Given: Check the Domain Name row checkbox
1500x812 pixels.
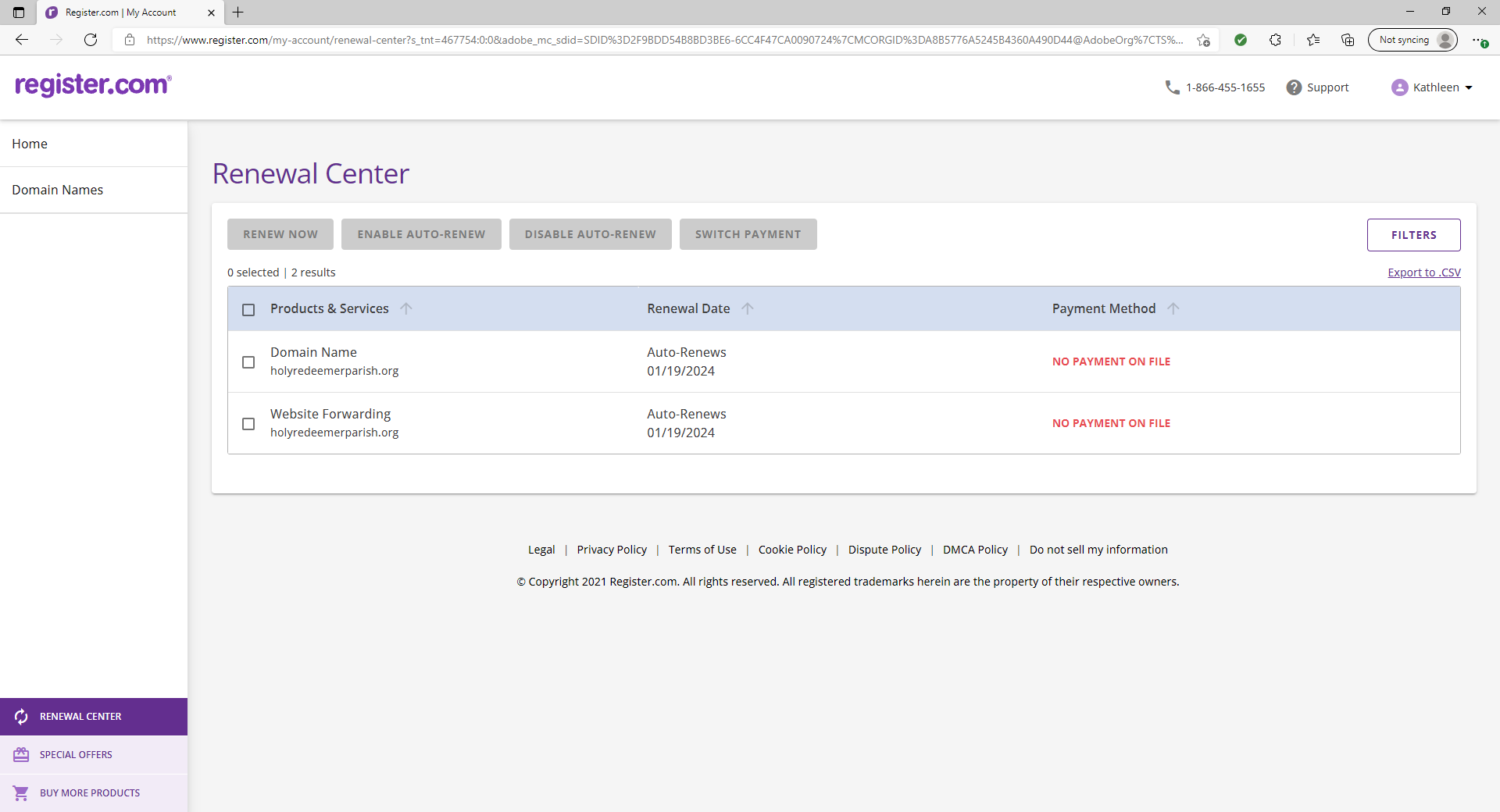Looking at the screenshot, I should (248, 362).
